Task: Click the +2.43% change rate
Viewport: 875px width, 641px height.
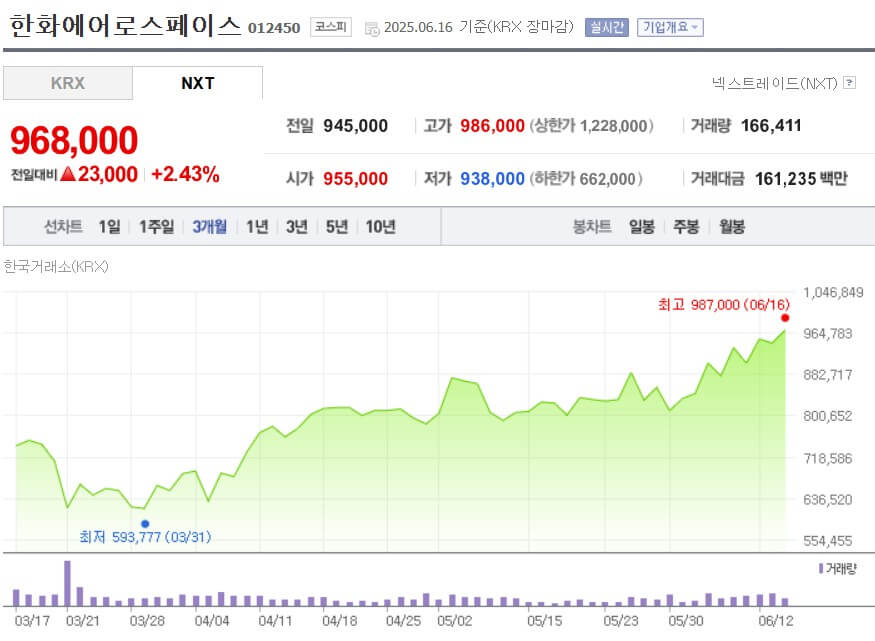Action: (185, 174)
